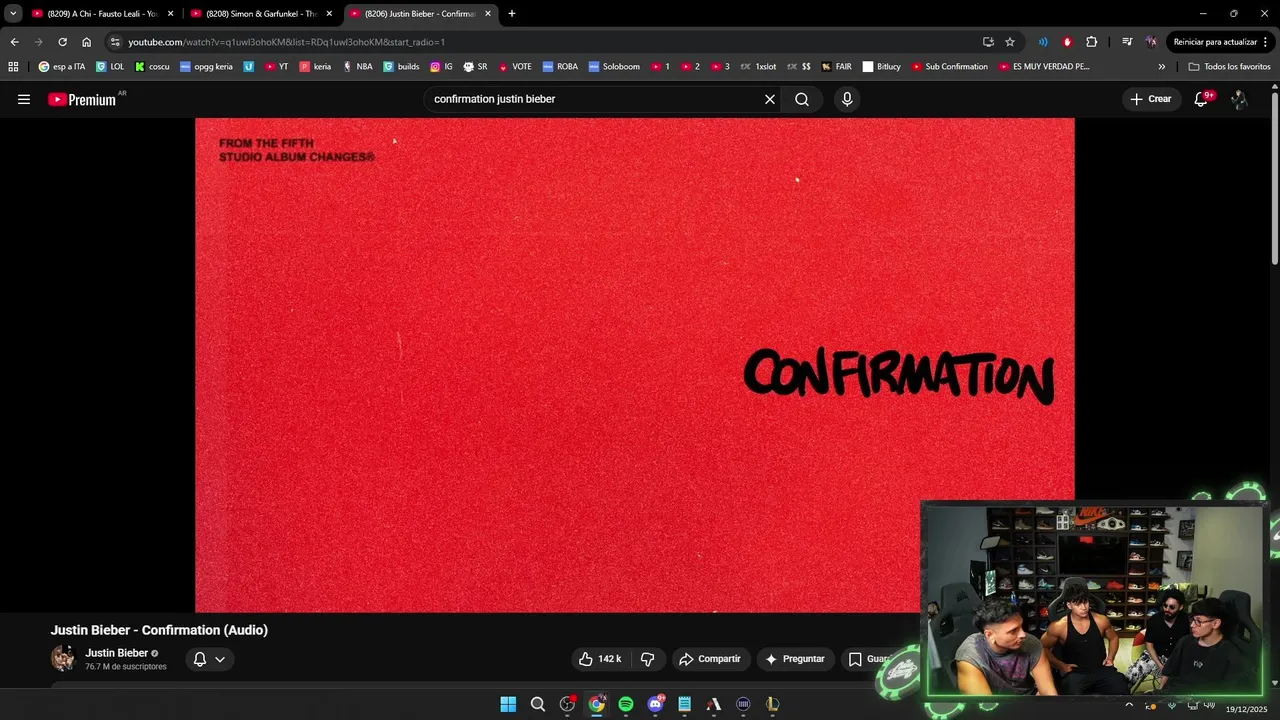Open opgg keria bookmark
1280x720 pixels.
(x=206, y=67)
